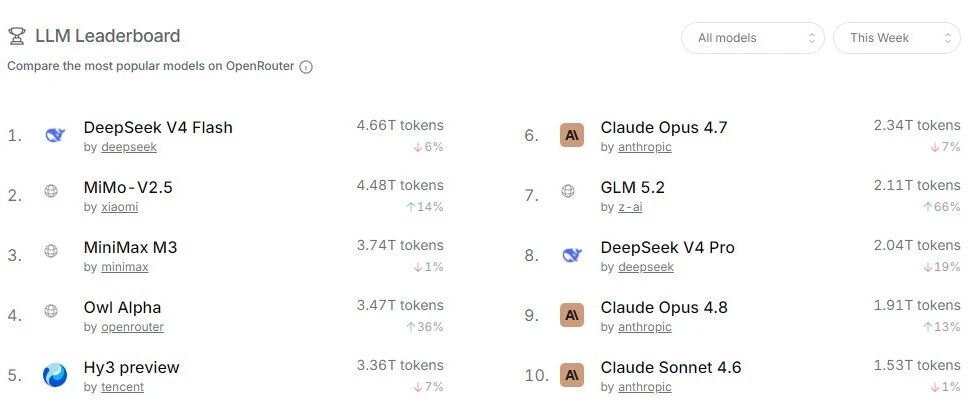This screenshot has width=973, height=414.
Task: Click the DeepSeek V4 Pro whale icon
Action: (572, 255)
